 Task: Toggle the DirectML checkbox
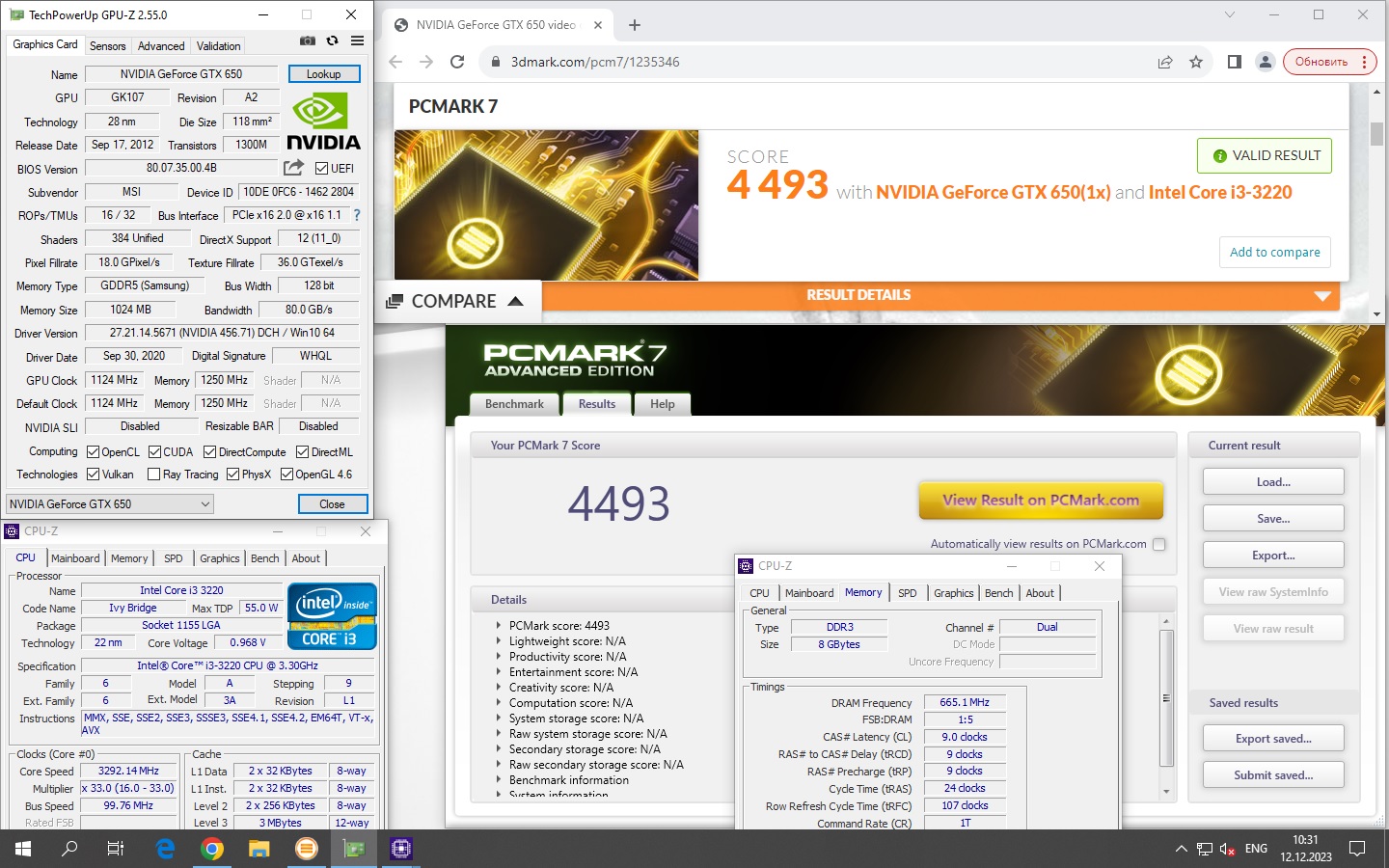click(302, 451)
